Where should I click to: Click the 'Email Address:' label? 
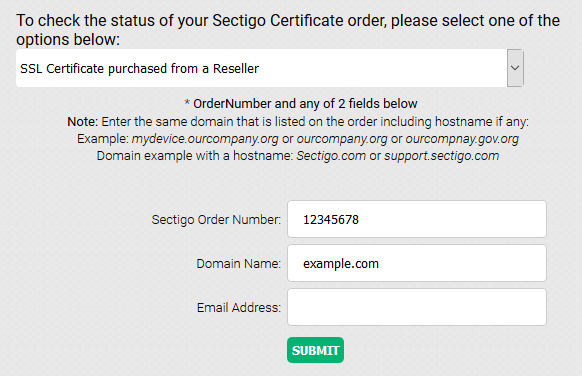239,308
